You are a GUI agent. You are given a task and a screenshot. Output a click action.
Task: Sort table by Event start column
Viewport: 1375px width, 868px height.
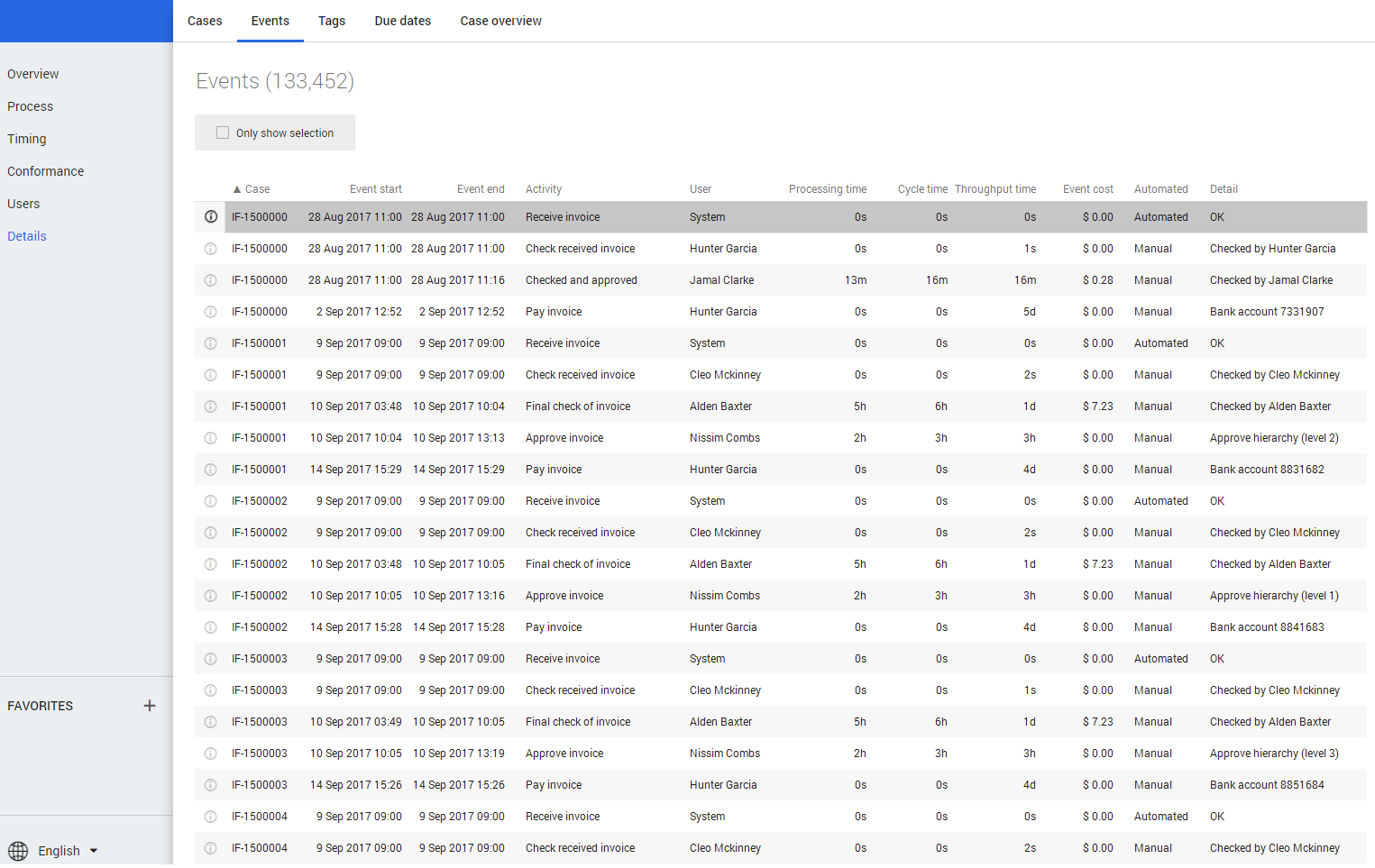pyautogui.click(x=375, y=189)
